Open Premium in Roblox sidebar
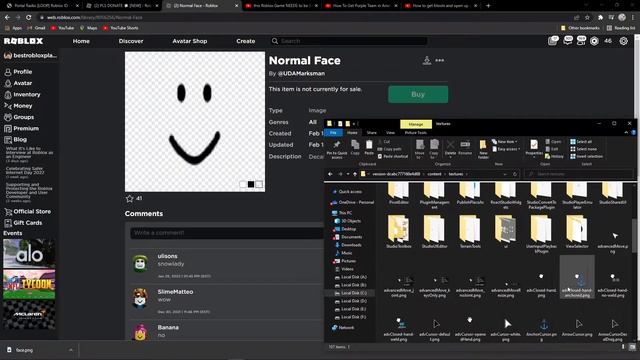The height and width of the screenshot is (360, 640). point(21,128)
